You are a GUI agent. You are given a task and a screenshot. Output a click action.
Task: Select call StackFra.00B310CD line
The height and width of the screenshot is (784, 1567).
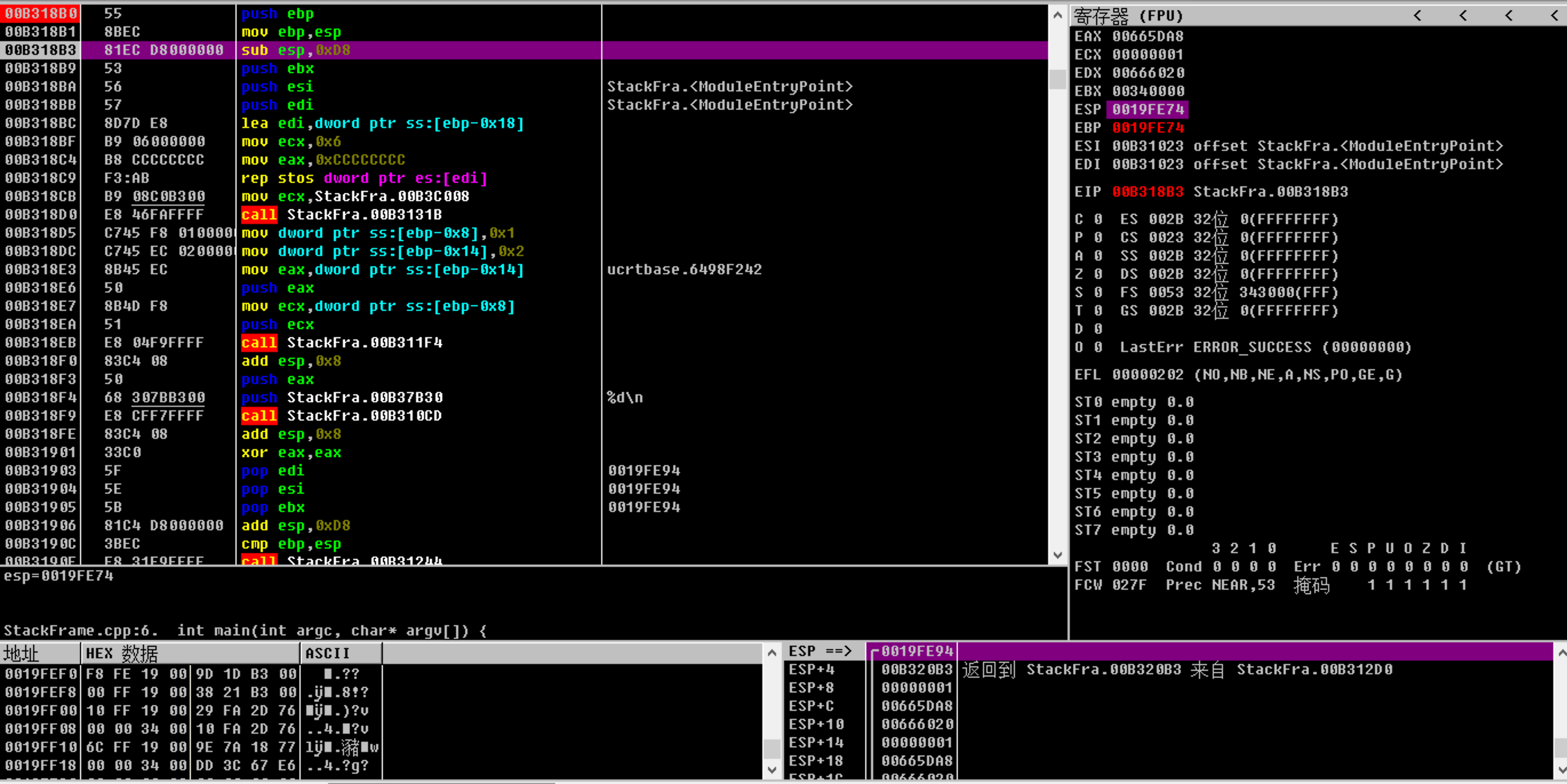341,415
